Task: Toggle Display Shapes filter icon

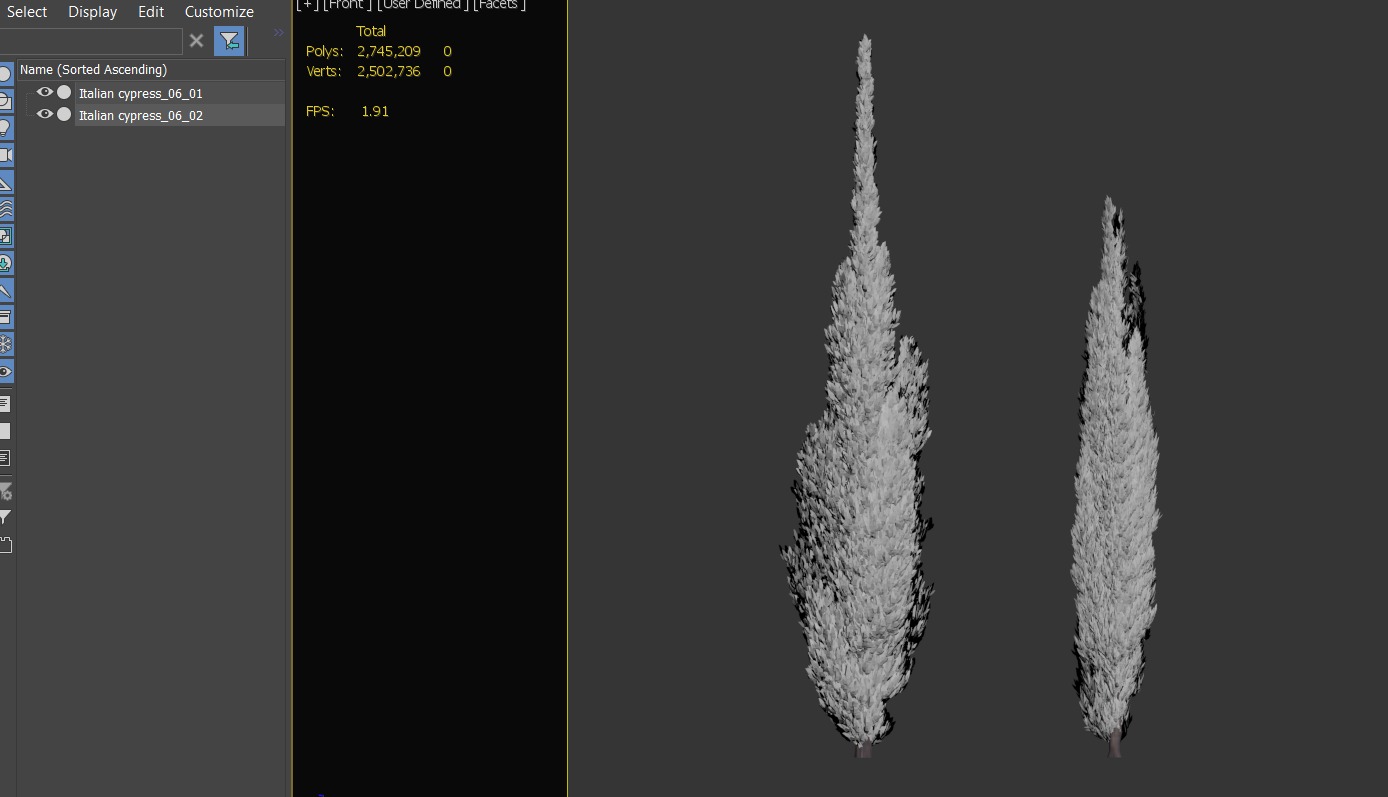Action: tap(5, 101)
